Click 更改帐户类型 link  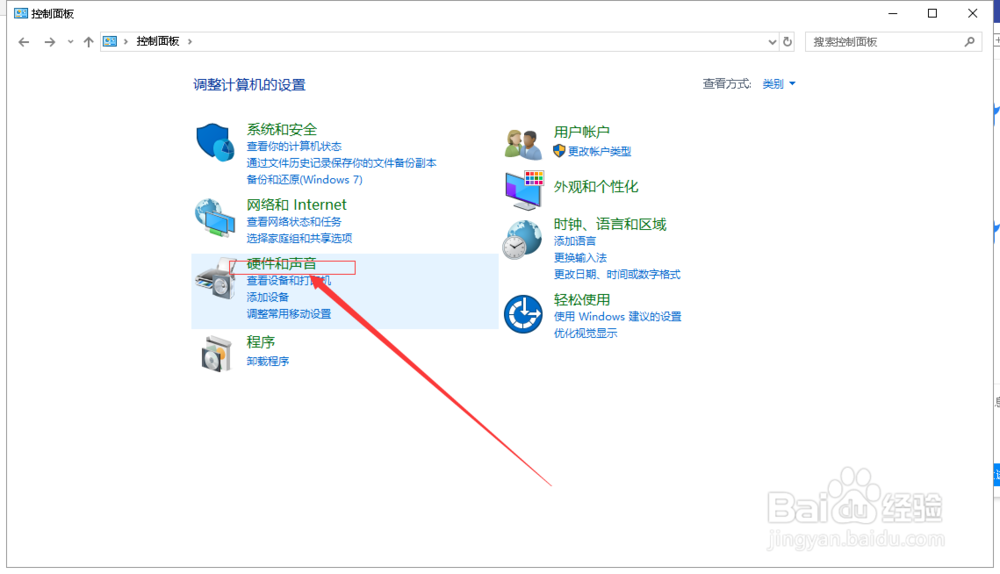point(599,152)
